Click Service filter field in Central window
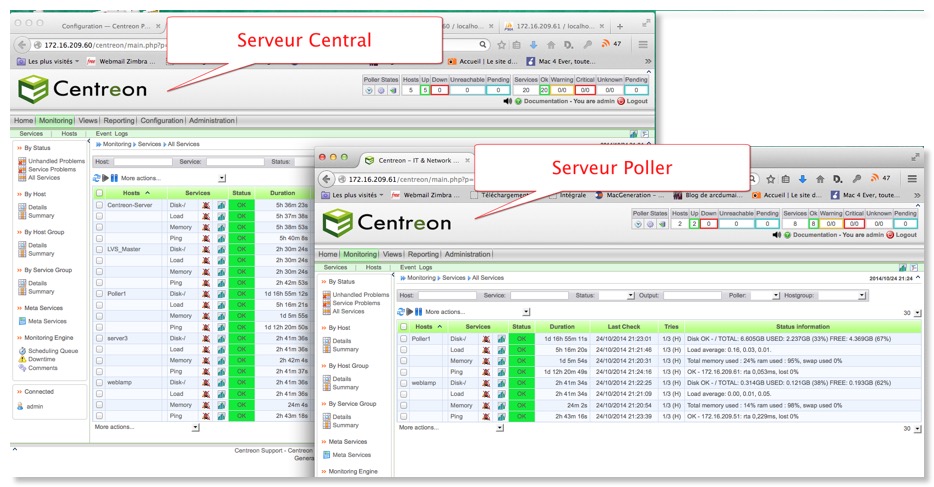 [235, 161]
